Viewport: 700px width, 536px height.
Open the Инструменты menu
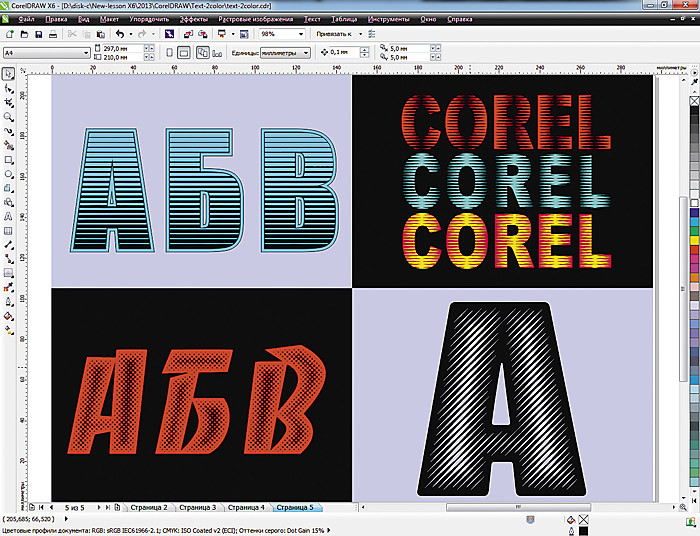click(x=388, y=19)
